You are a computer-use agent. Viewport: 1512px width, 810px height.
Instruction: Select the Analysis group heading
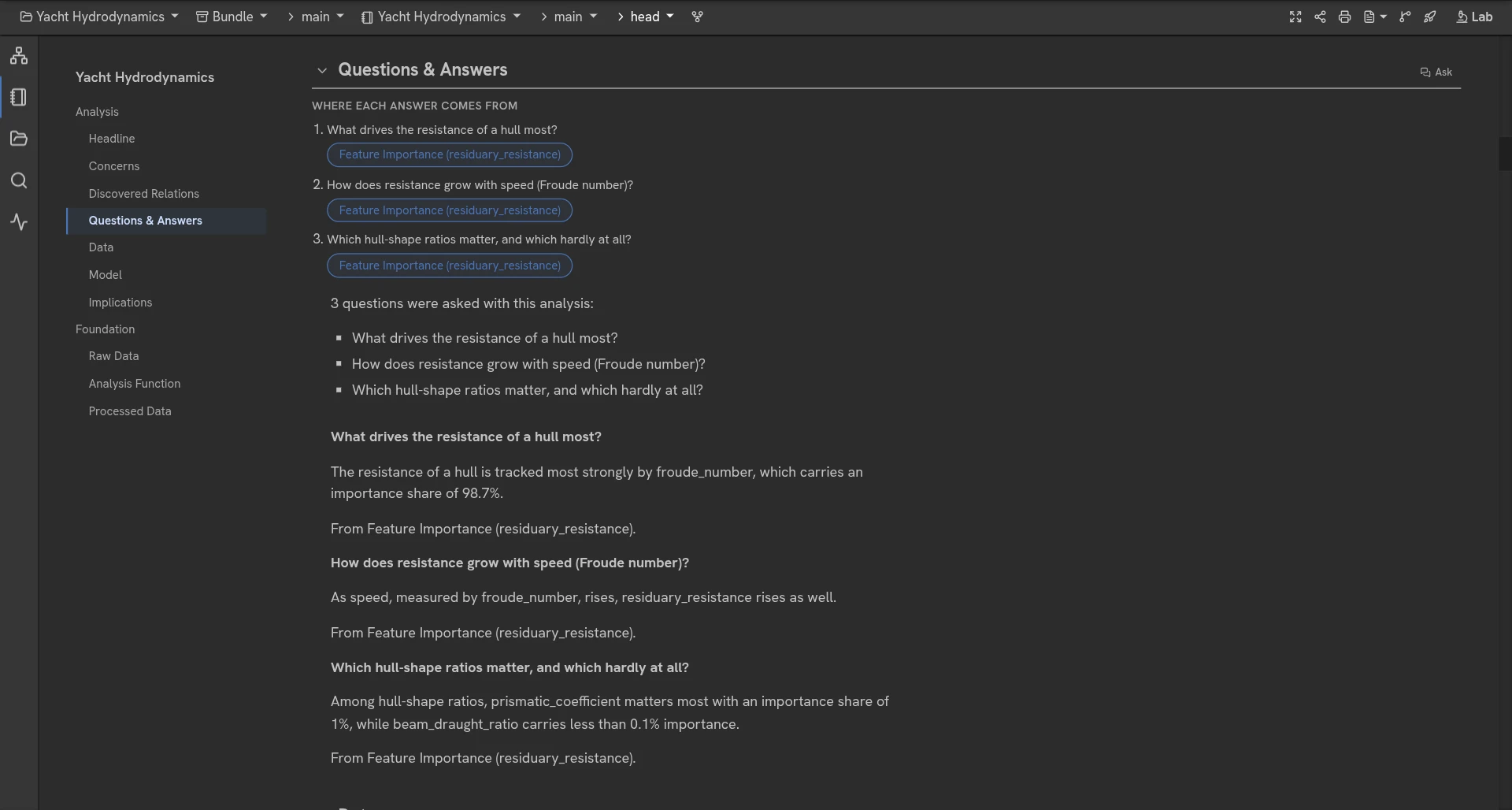pyautogui.click(x=97, y=112)
